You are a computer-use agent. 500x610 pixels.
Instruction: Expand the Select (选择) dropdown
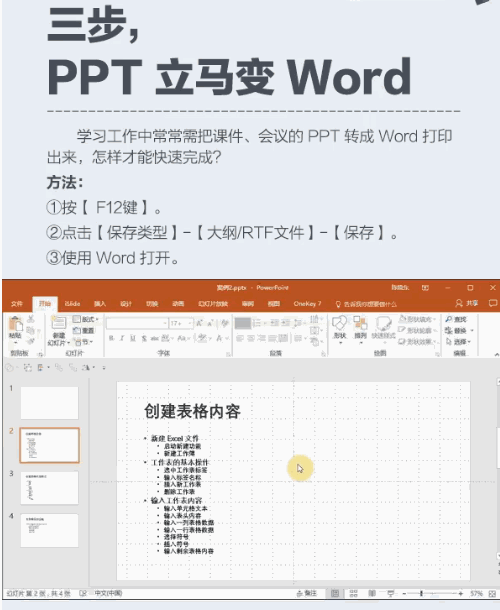458,342
